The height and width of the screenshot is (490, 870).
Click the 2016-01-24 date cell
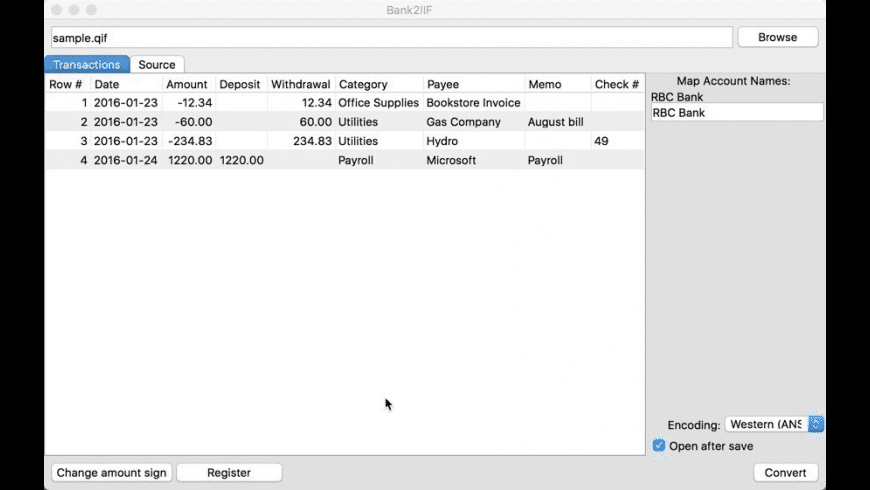[126, 160]
